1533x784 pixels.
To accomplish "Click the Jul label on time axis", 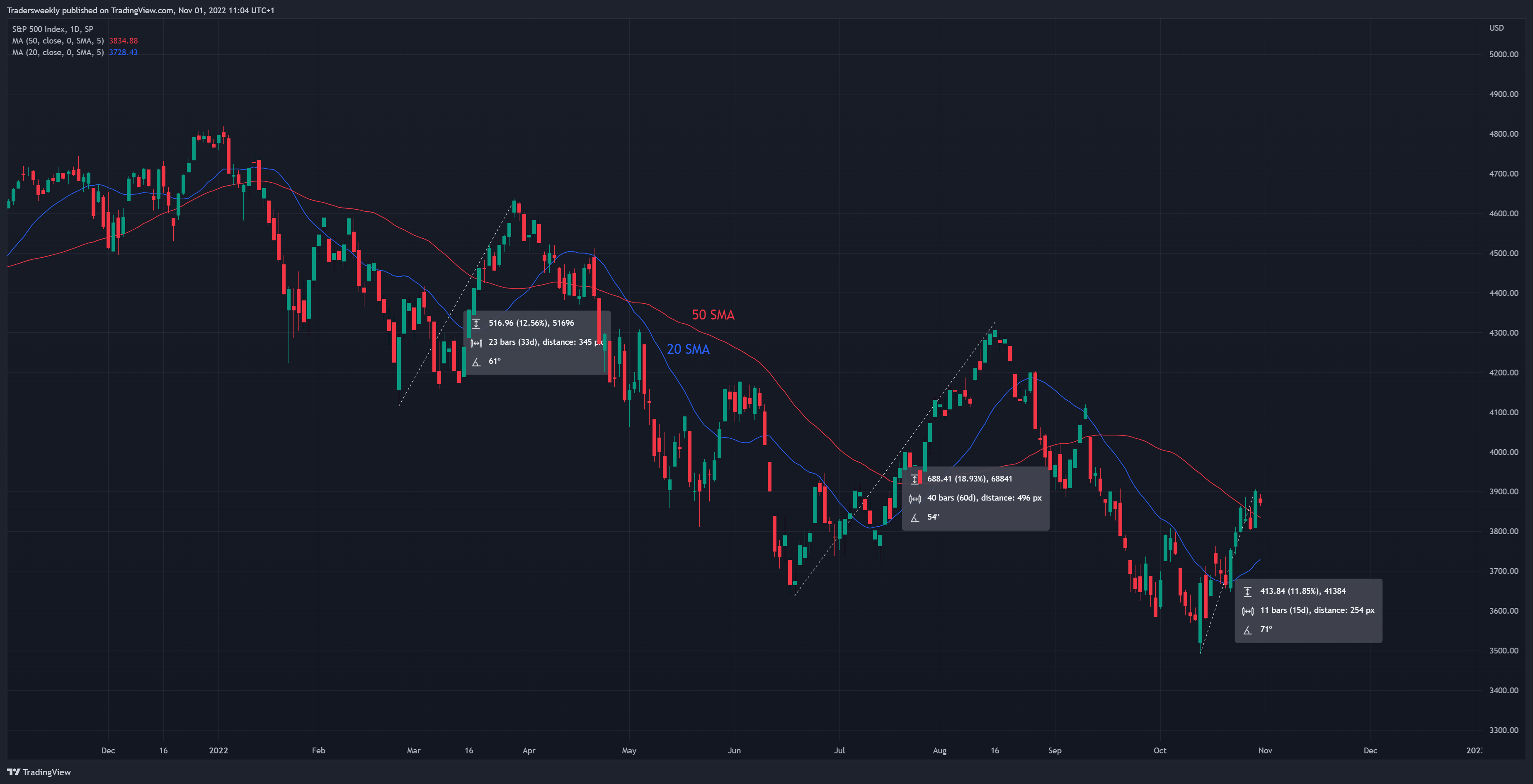I will click(x=839, y=750).
